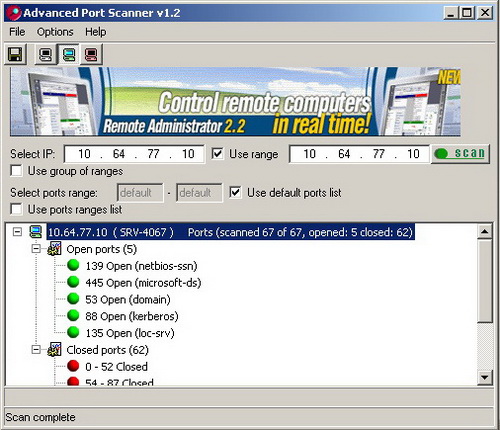Click the first default ports range field
Viewport: 500px width, 430px height.
140,193
